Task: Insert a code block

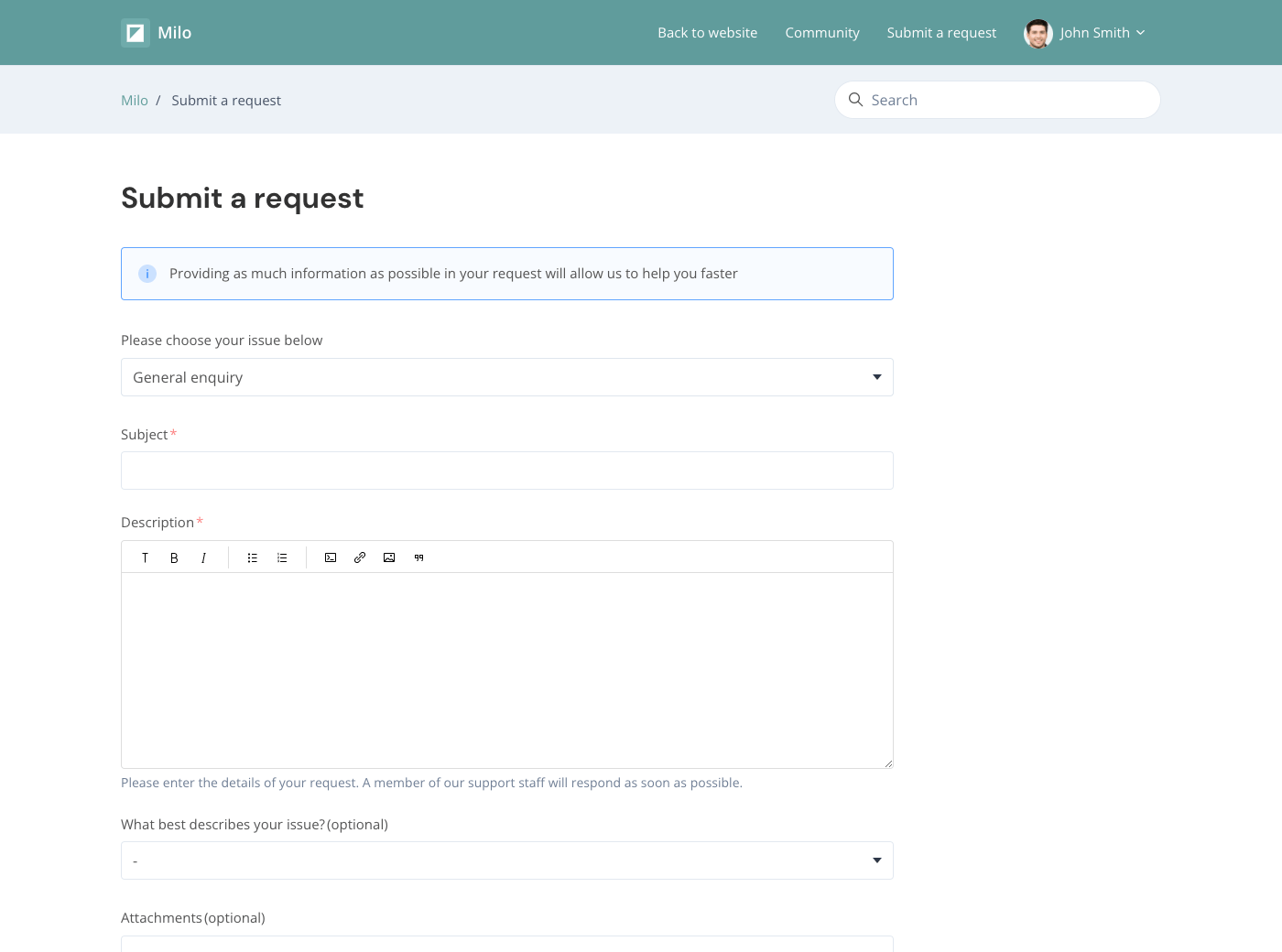Action: [x=331, y=557]
